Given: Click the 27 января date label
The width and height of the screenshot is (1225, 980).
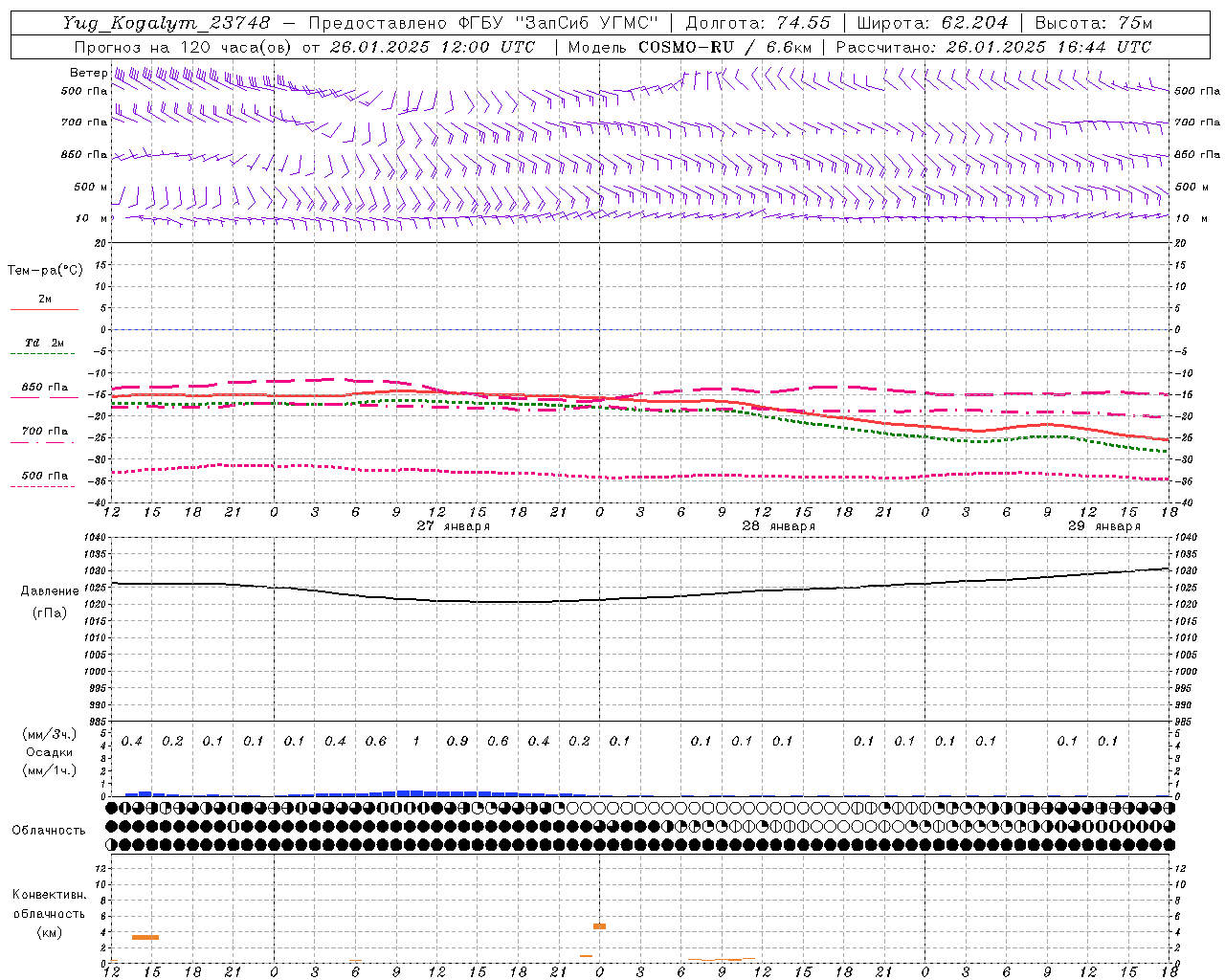Looking at the screenshot, I should pos(454,526).
